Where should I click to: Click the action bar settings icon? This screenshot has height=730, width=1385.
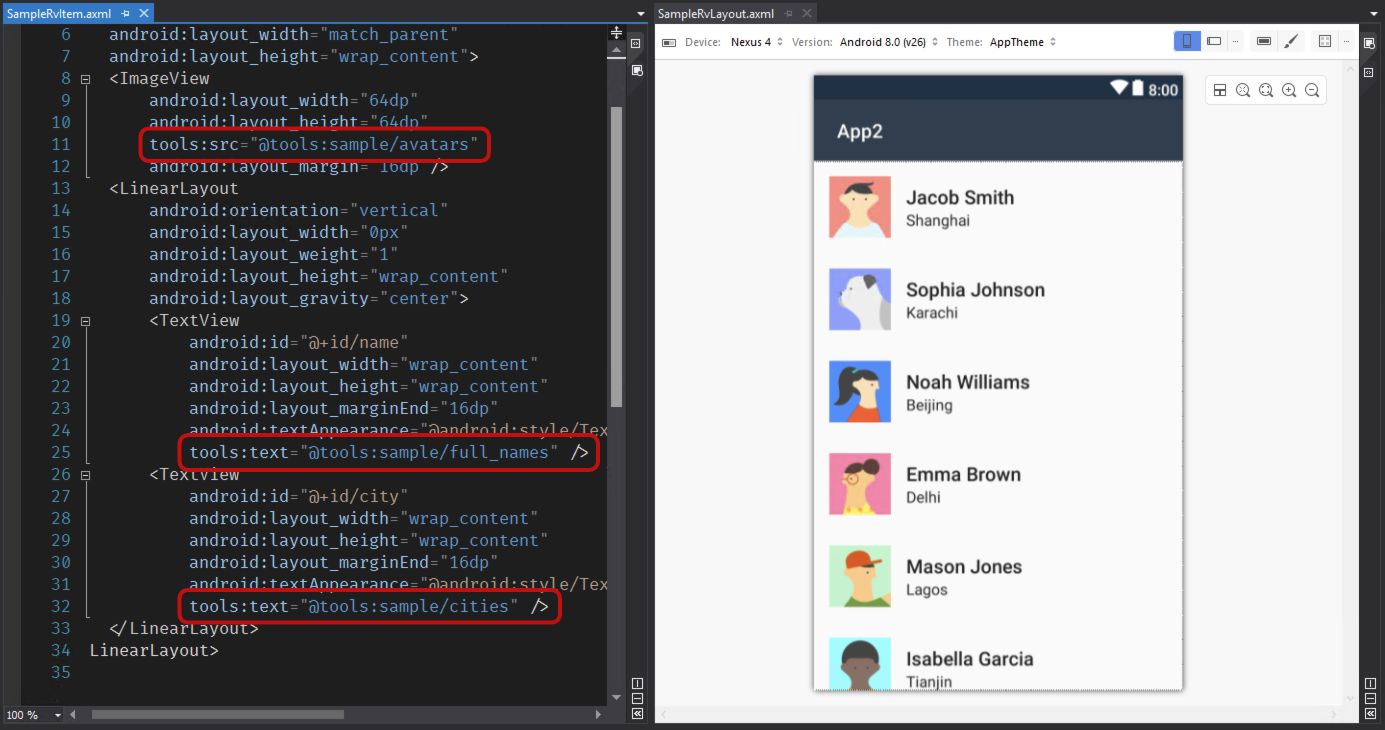pyautogui.click(x=1264, y=42)
